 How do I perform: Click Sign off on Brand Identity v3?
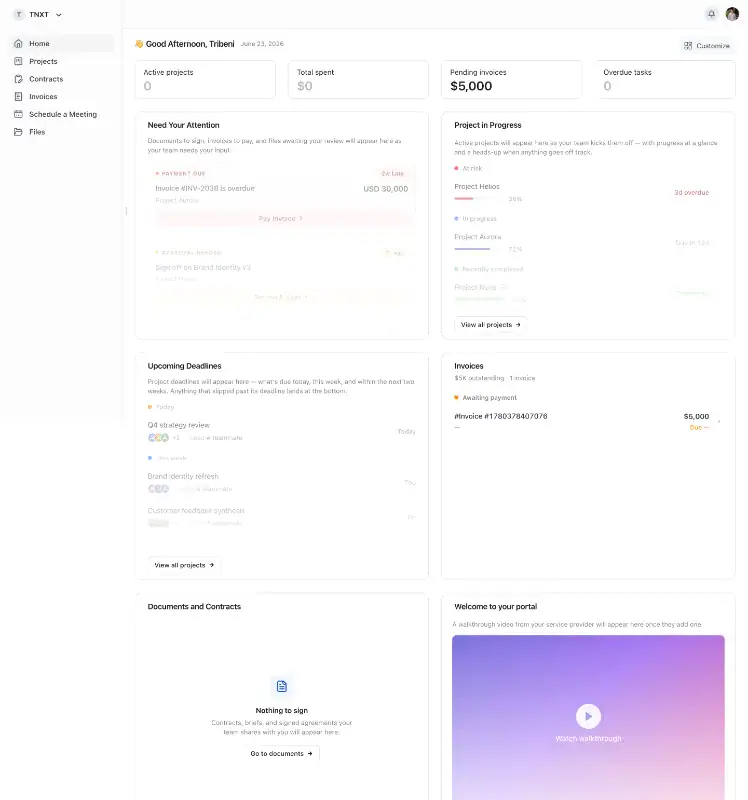[203, 267]
